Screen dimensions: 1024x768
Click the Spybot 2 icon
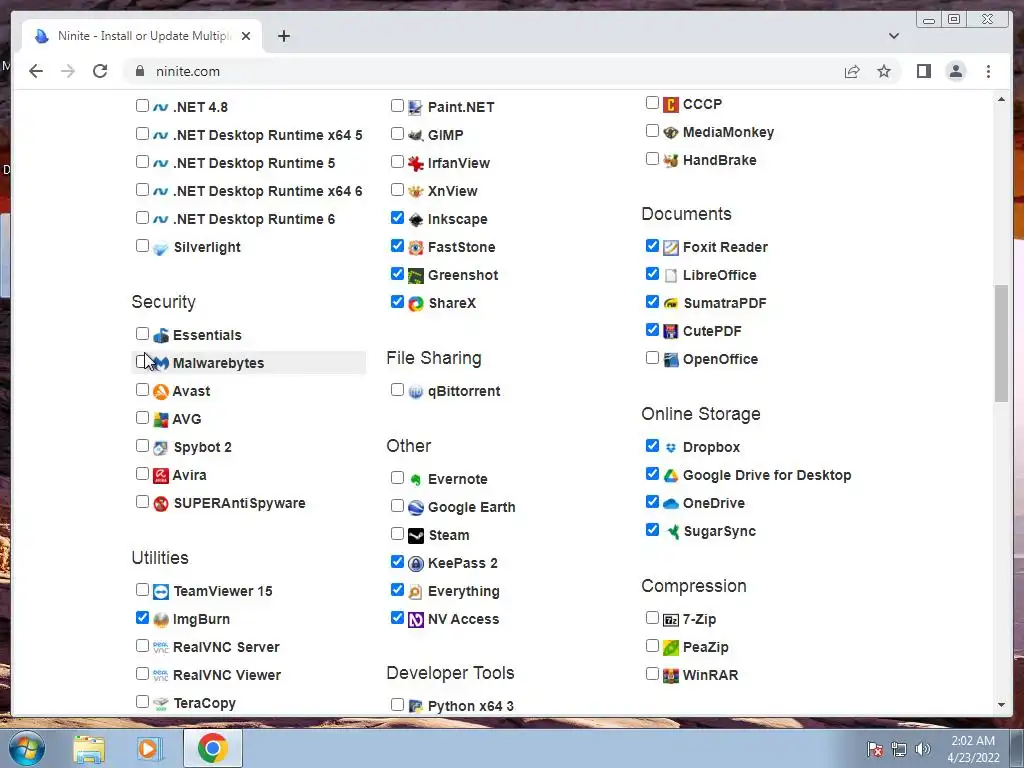click(161, 447)
